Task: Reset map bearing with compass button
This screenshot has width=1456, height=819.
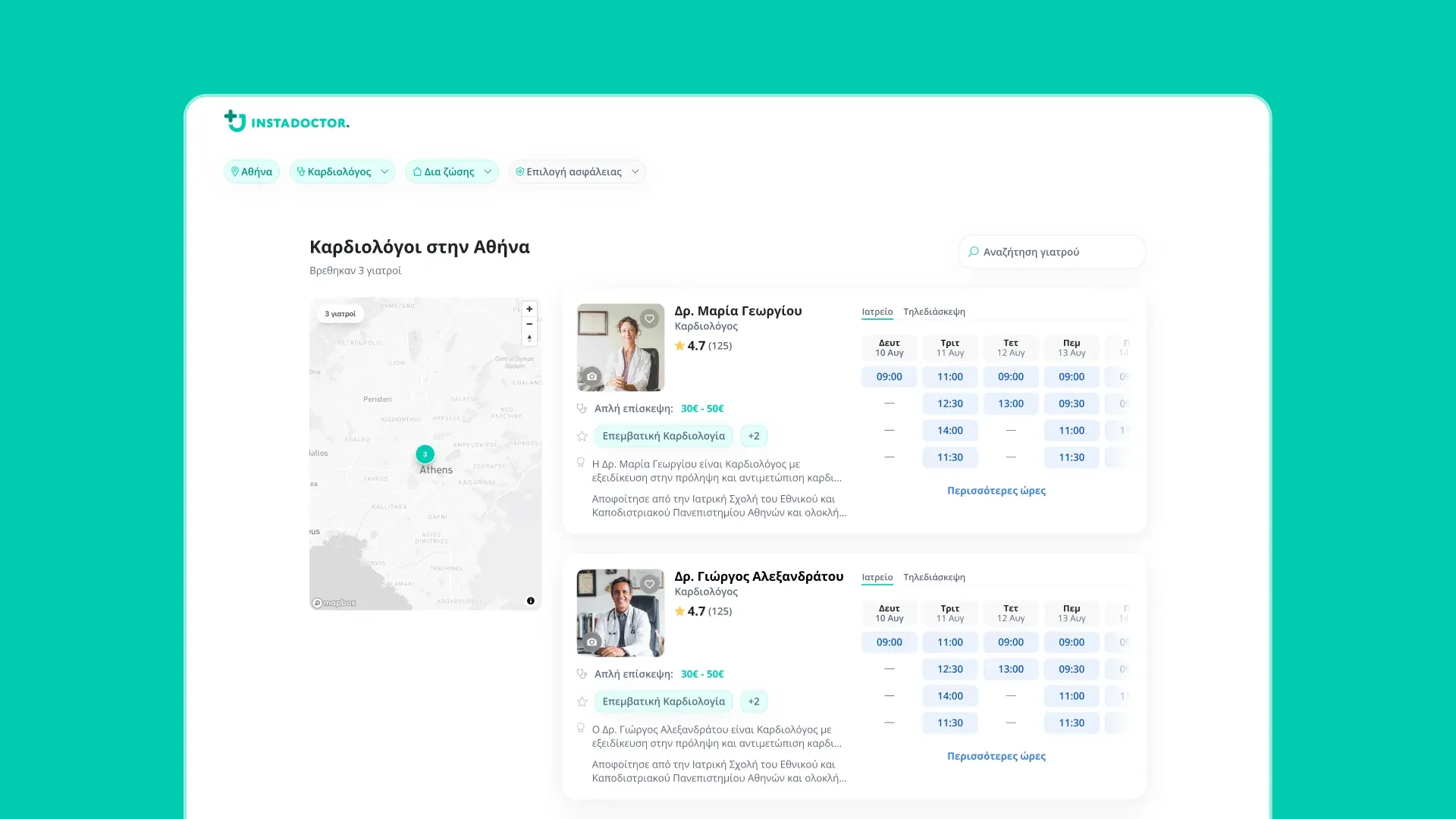Action: click(x=529, y=338)
